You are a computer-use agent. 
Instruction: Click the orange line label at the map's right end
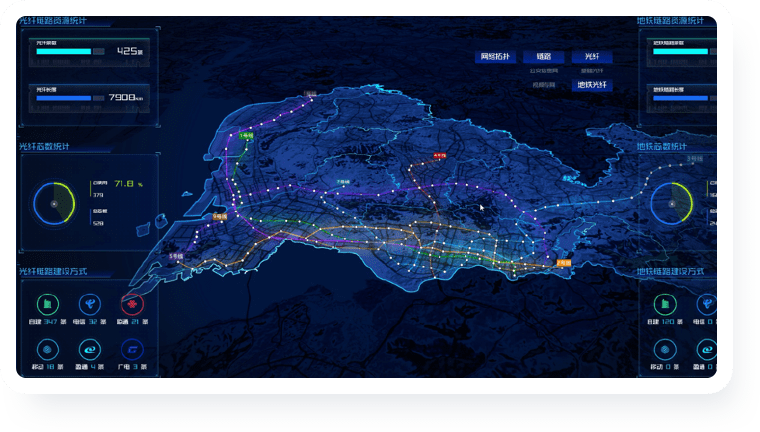[564, 263]
